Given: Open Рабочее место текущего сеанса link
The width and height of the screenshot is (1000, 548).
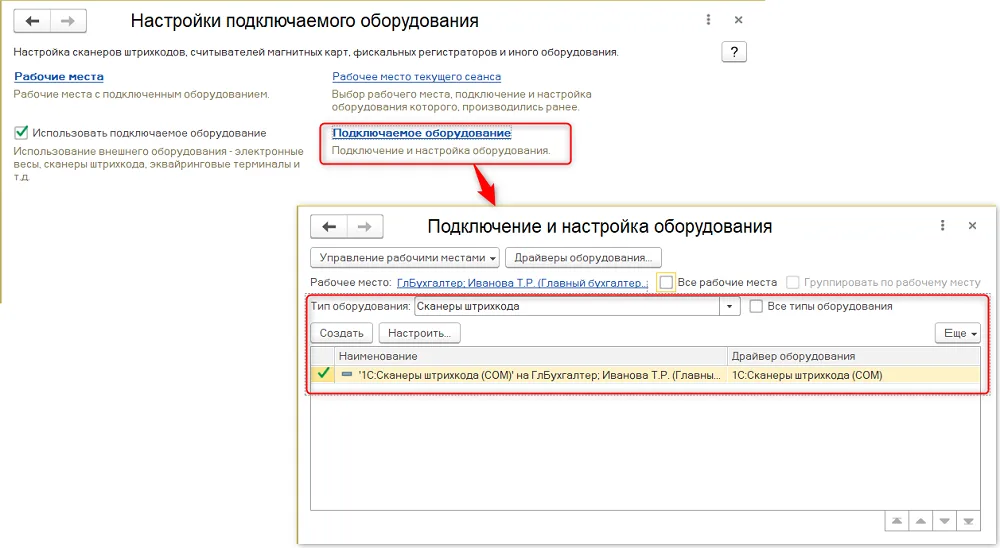Looking at the screenshot, I should pos(416,77).
